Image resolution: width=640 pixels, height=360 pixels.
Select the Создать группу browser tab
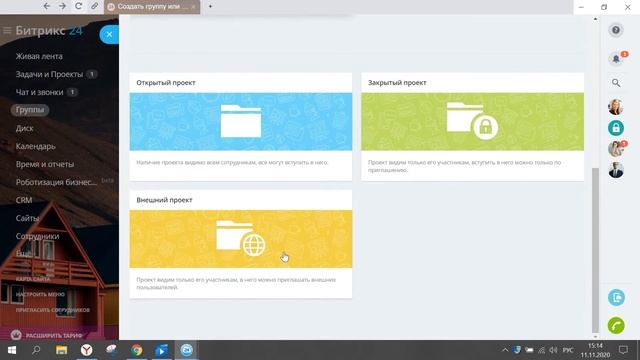152,7
